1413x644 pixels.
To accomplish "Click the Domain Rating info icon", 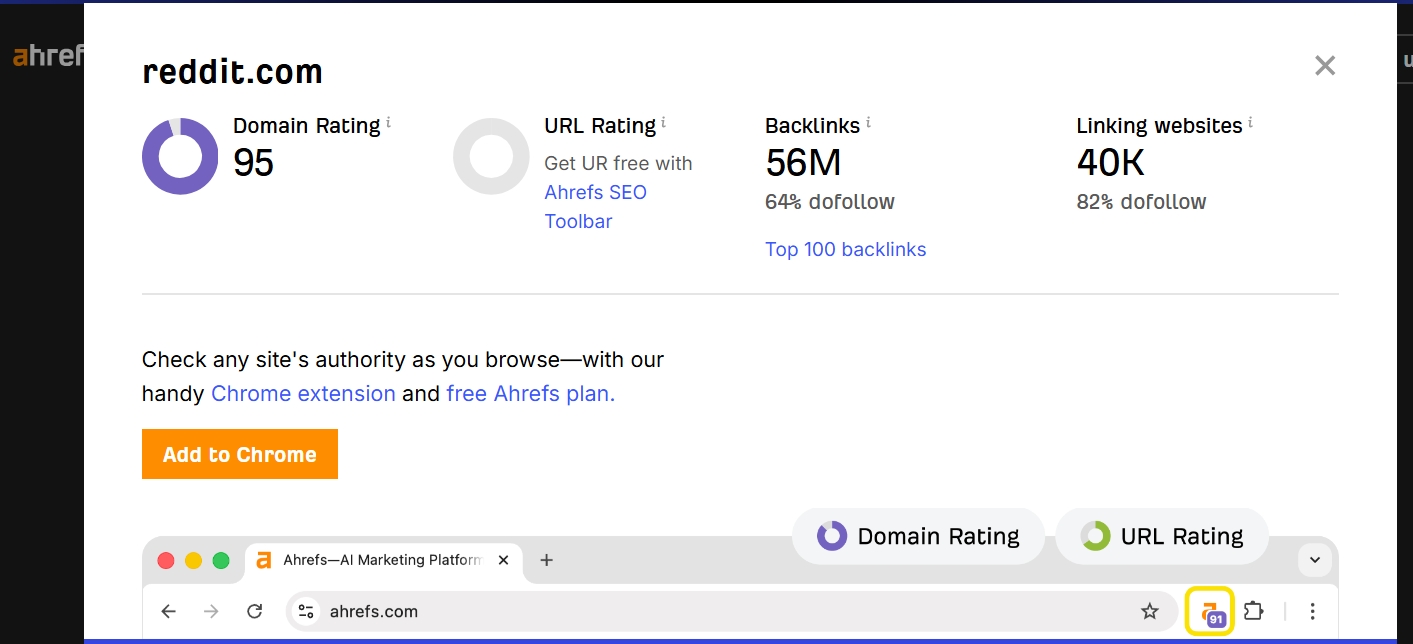I will point(388,122).
